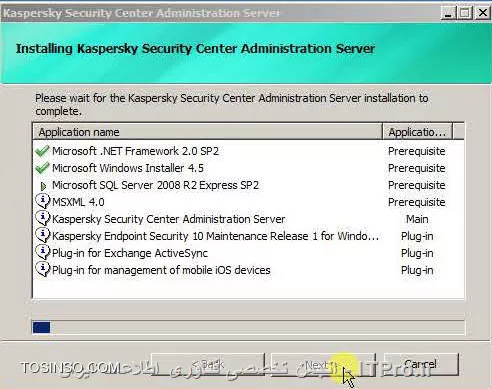Sort by the Application name column header
492x389 pixels.
[207, 132]
